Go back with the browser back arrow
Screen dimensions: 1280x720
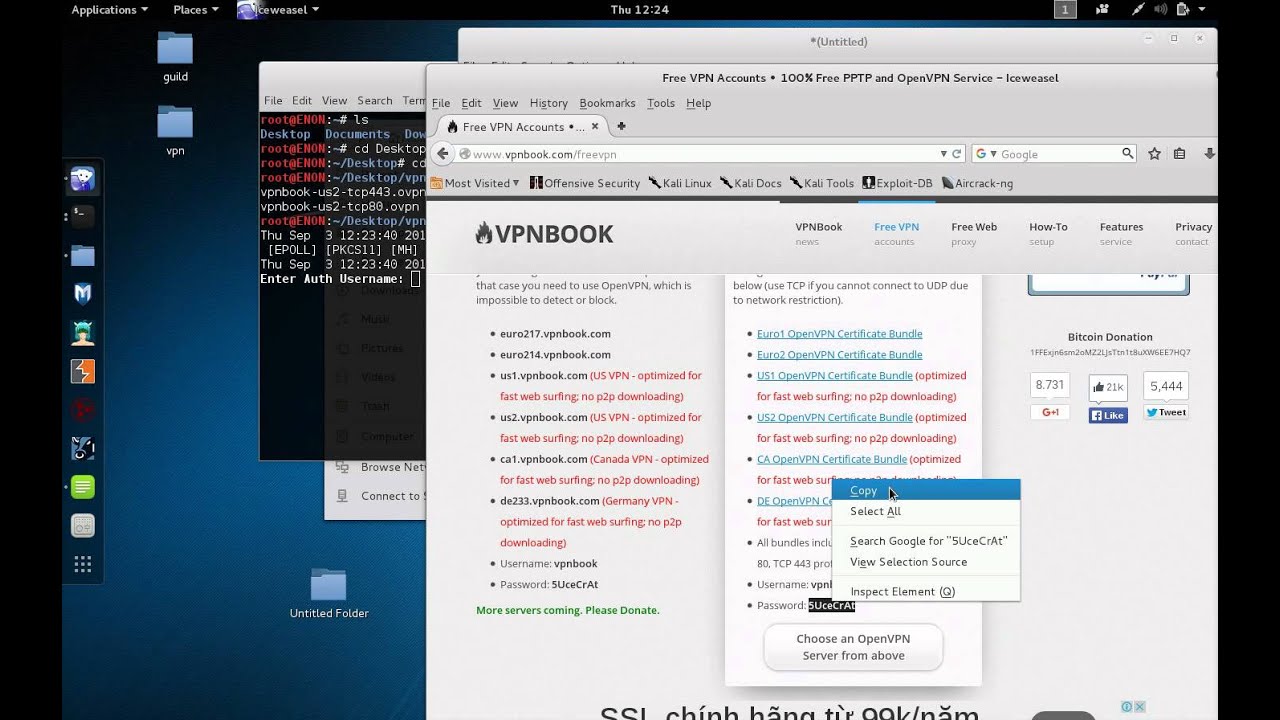coord(442,154)
